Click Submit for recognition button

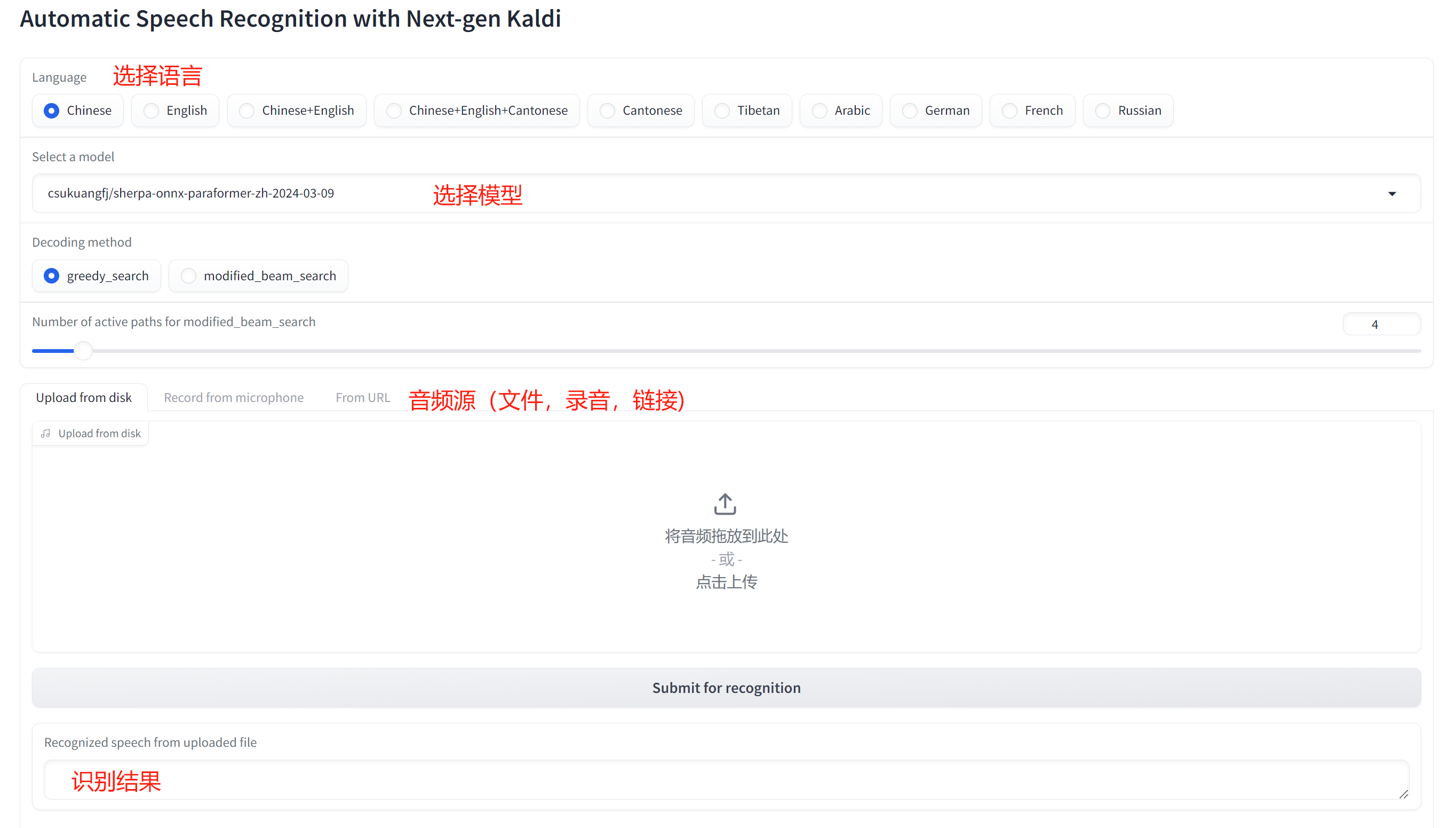pyautogui.click(x=726, y=688)
